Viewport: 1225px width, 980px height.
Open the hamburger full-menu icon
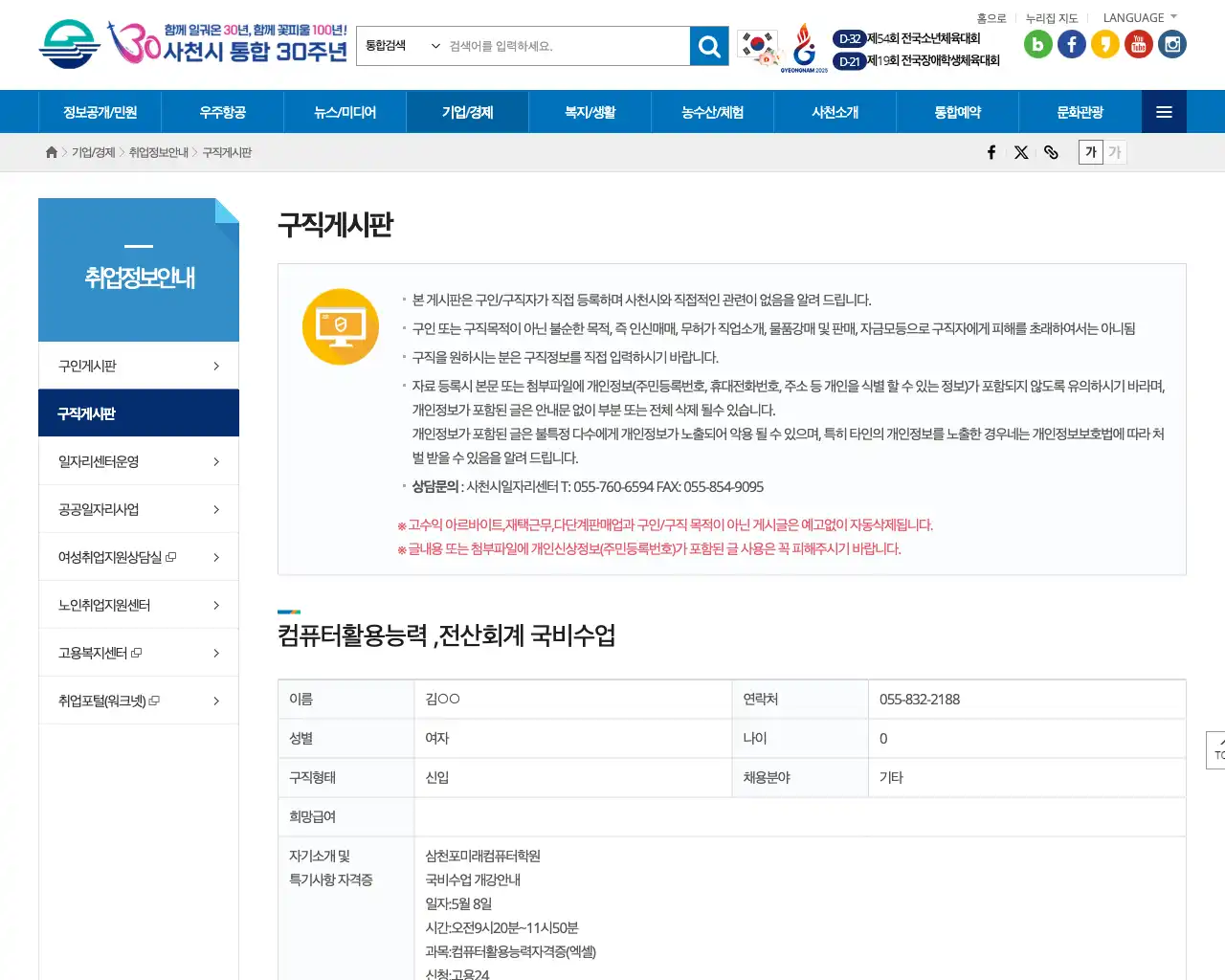click(1164, 111)
